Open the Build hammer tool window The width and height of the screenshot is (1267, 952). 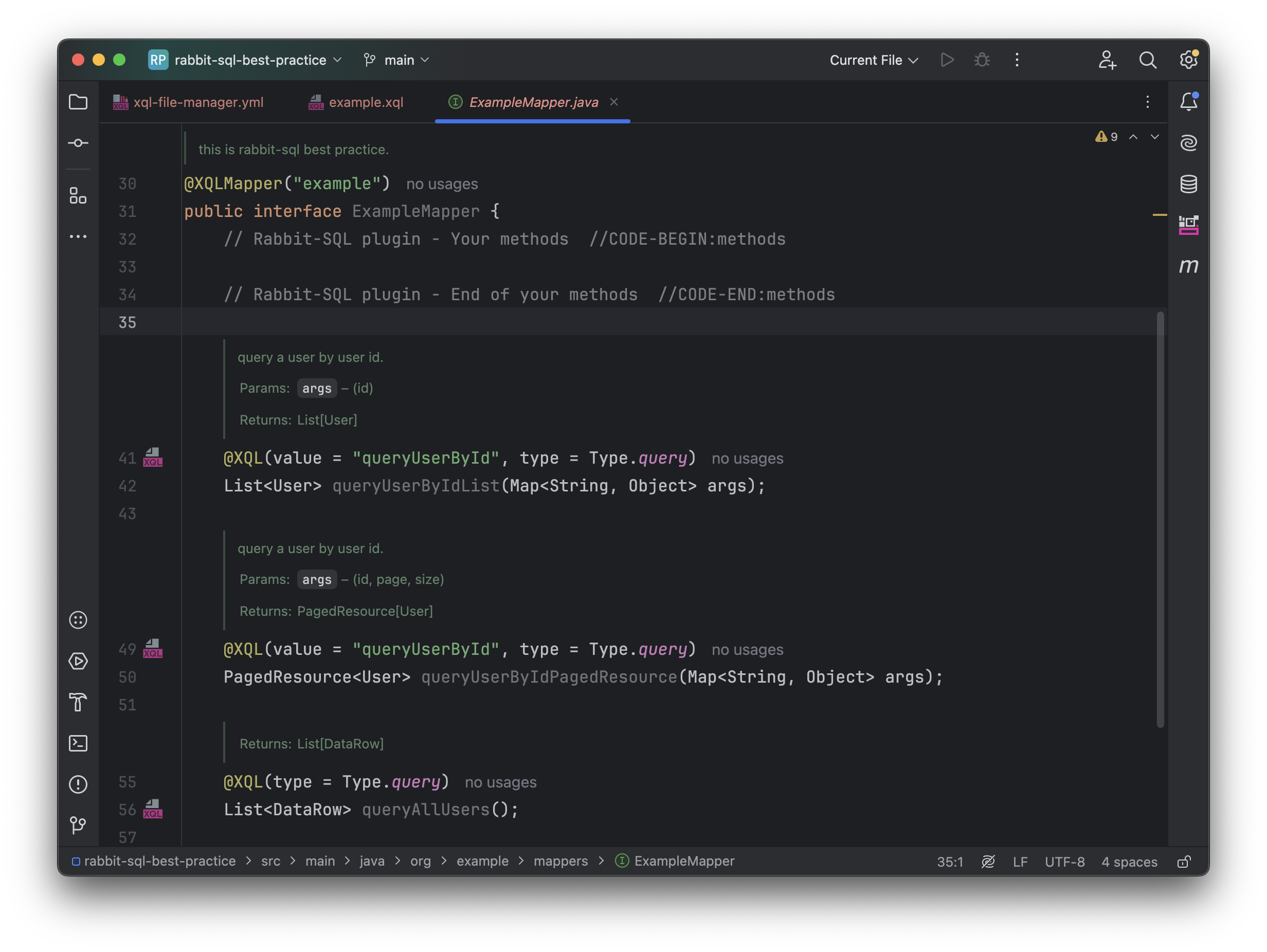pos(78,702)
